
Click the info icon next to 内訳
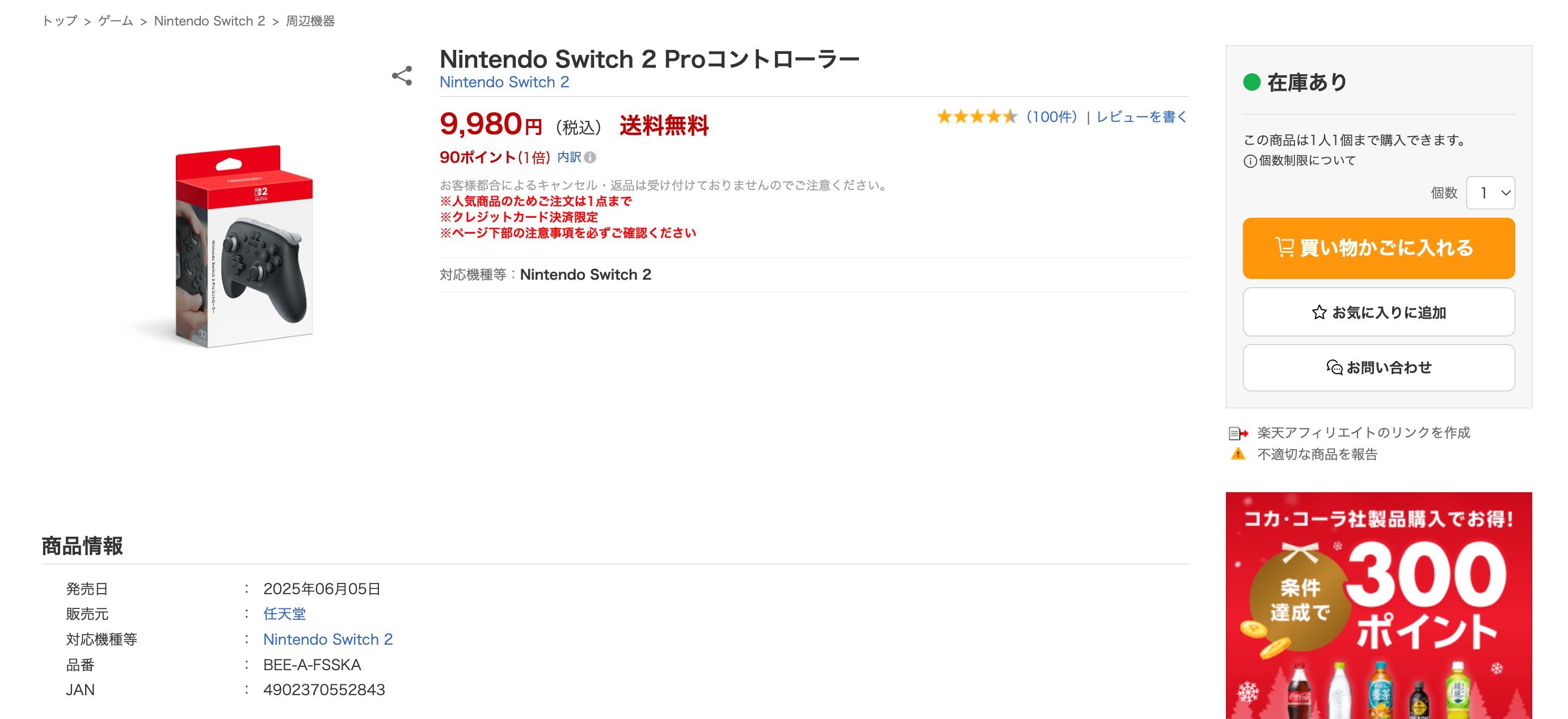590,158
